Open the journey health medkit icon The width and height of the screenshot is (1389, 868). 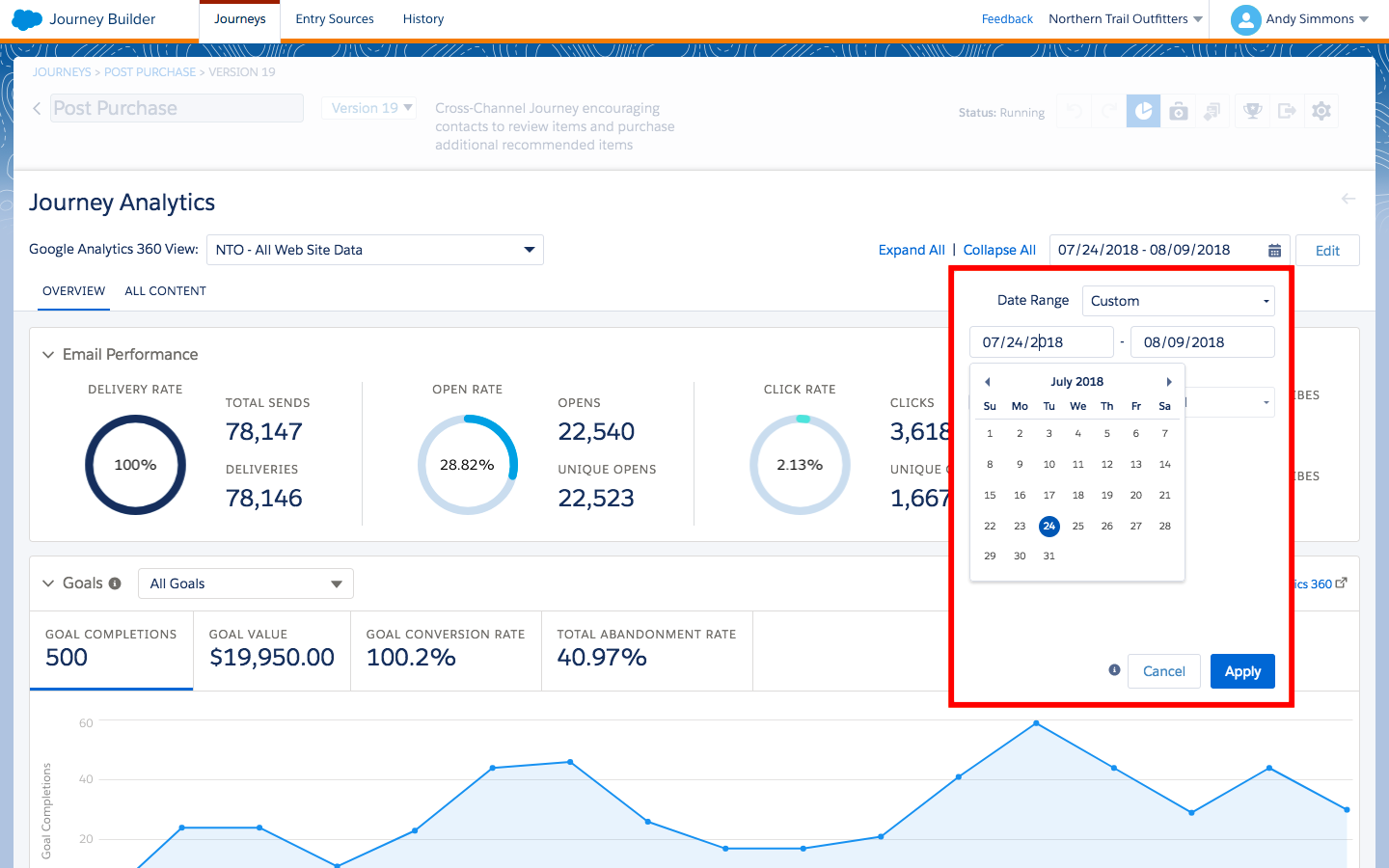pyautogui.click(x=1178, y=112)
